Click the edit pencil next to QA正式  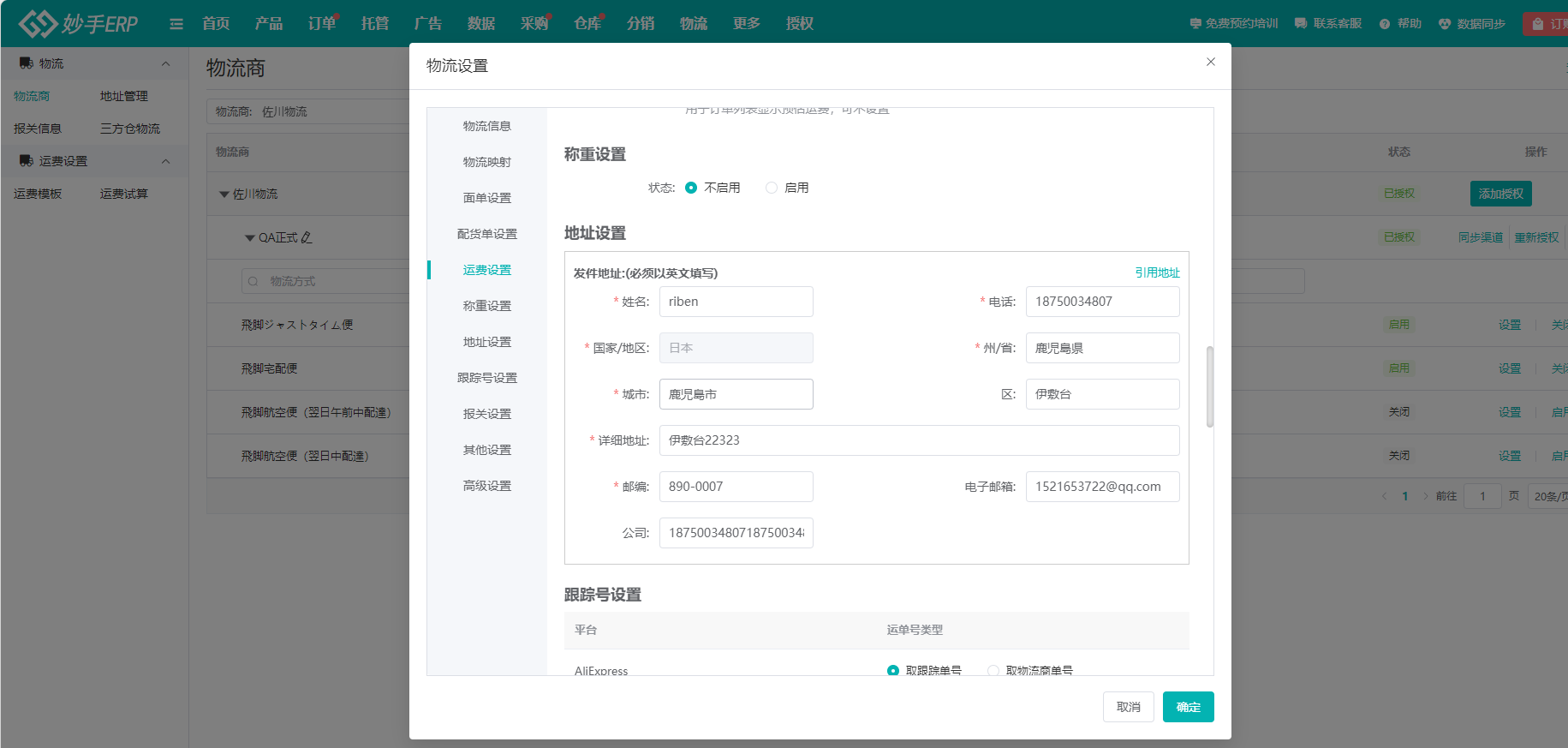(307, 237)
